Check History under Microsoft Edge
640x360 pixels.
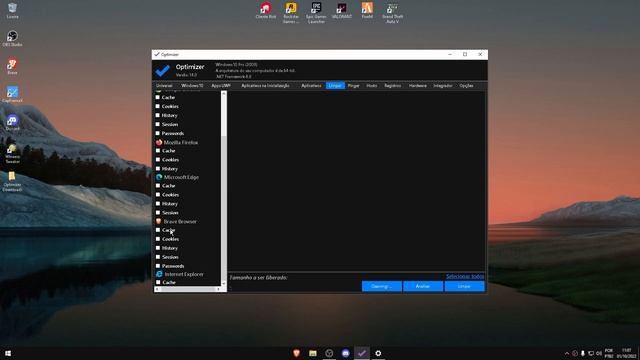(x=158, y=204)
